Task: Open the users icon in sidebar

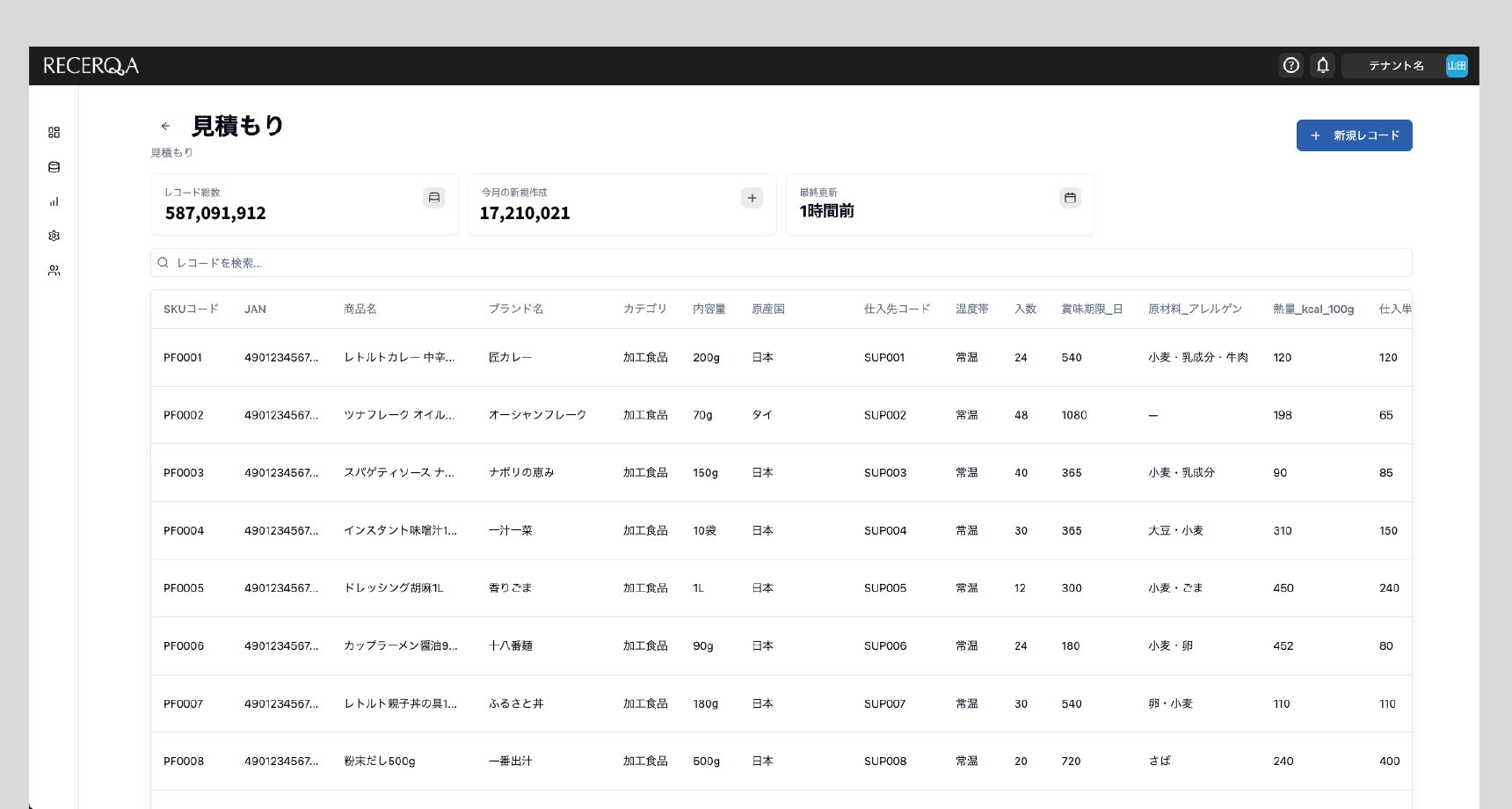Action: [54, 271]
